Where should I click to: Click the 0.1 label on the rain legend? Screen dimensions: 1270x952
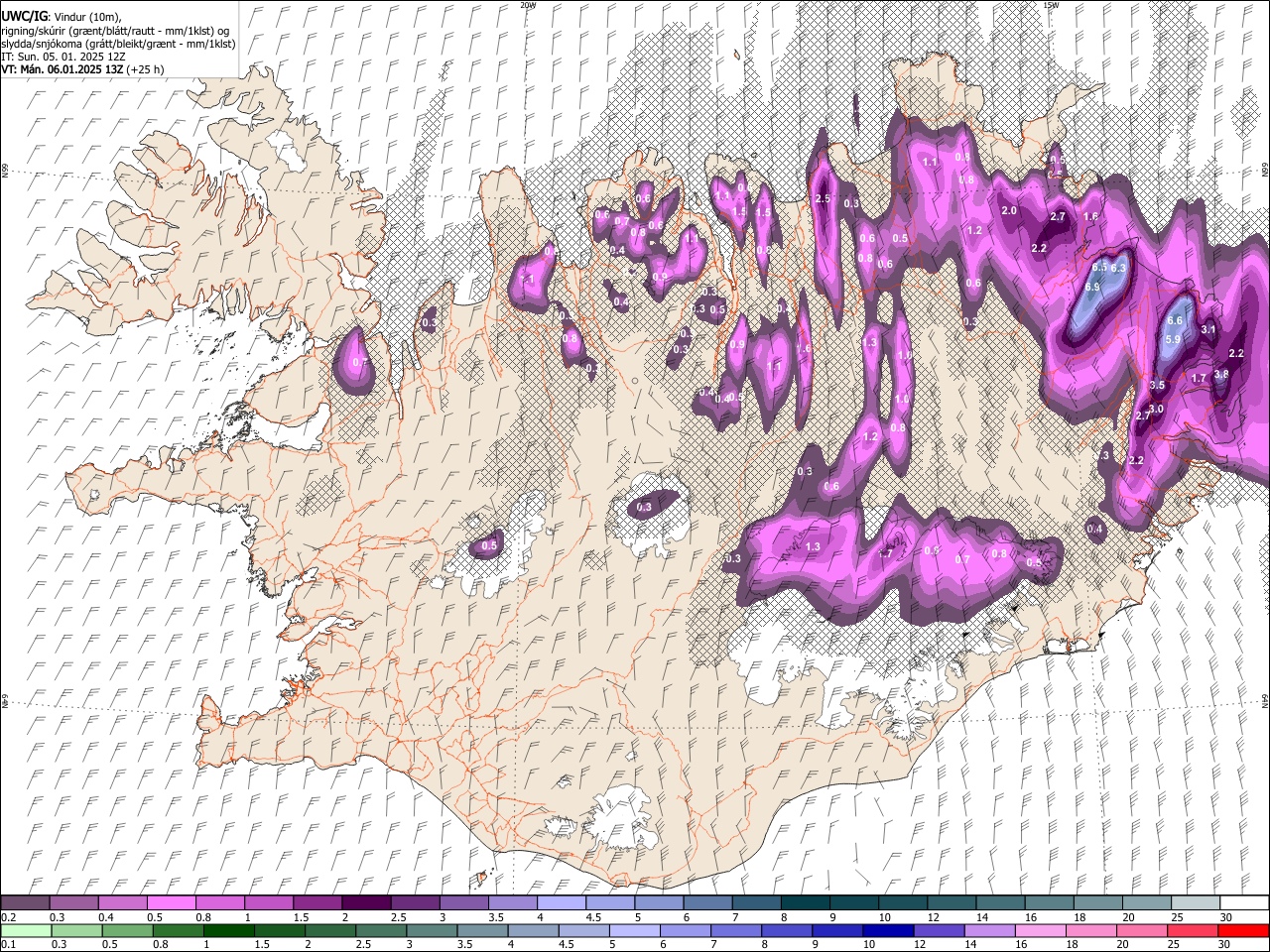click(8, 944)
